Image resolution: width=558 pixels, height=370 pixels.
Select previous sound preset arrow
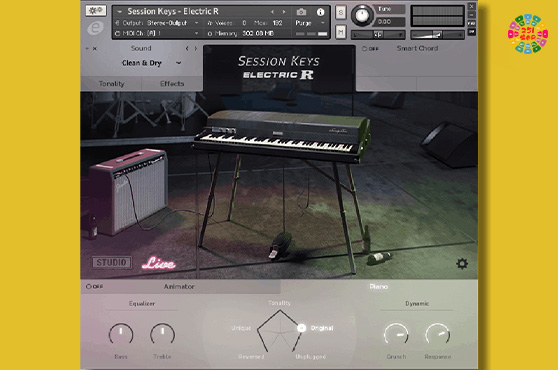click(187, 48)
